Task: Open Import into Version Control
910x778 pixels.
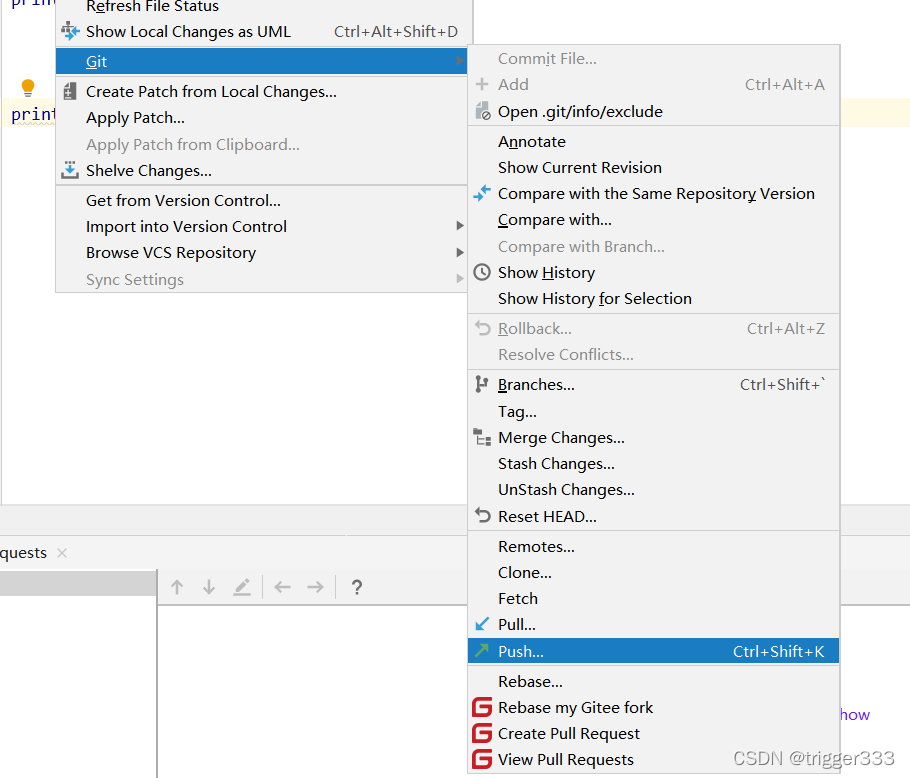Action: pyautogui.click(x=261, y=226)
